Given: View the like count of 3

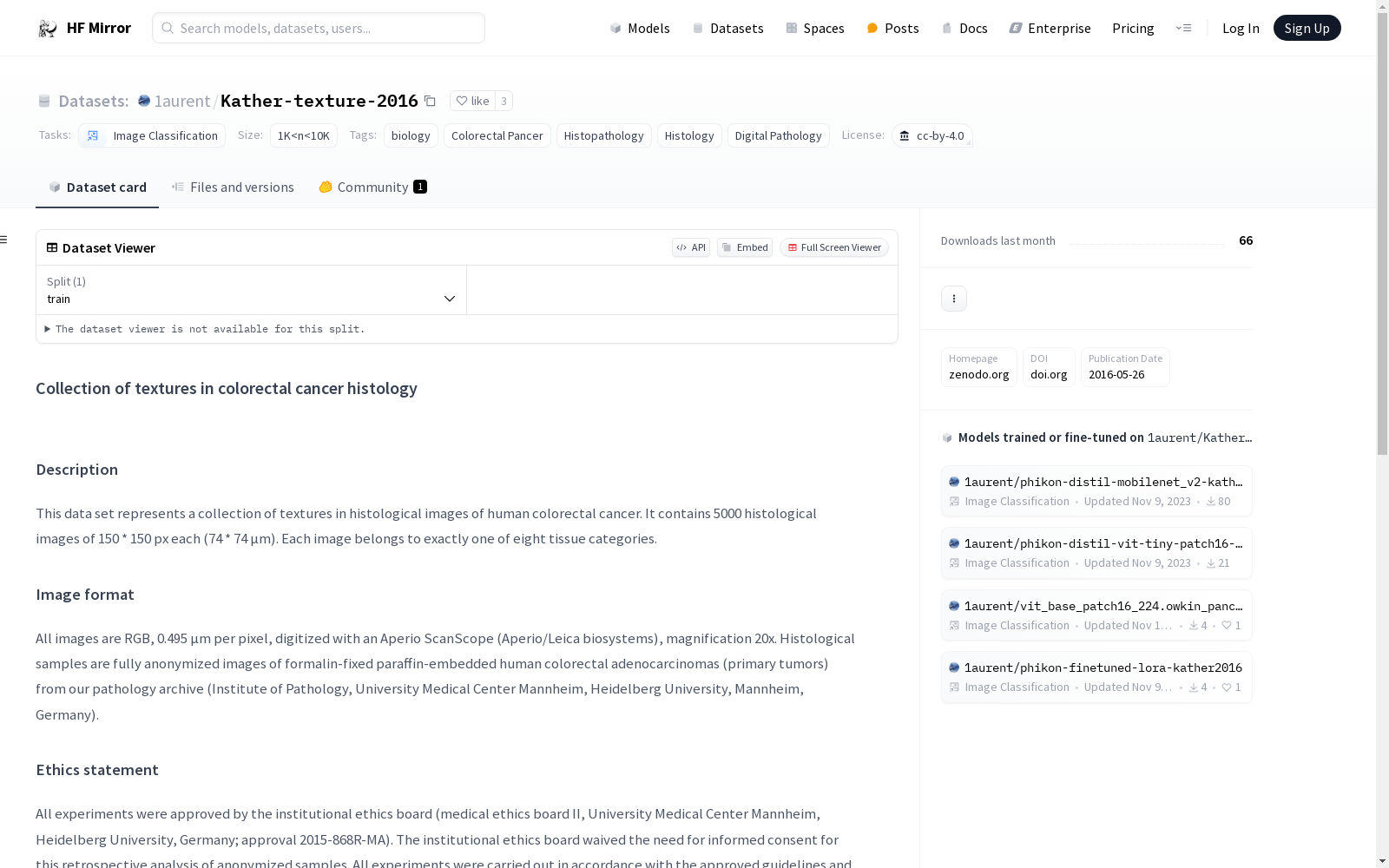Looking at the screenshot, I should click(504, 101).
